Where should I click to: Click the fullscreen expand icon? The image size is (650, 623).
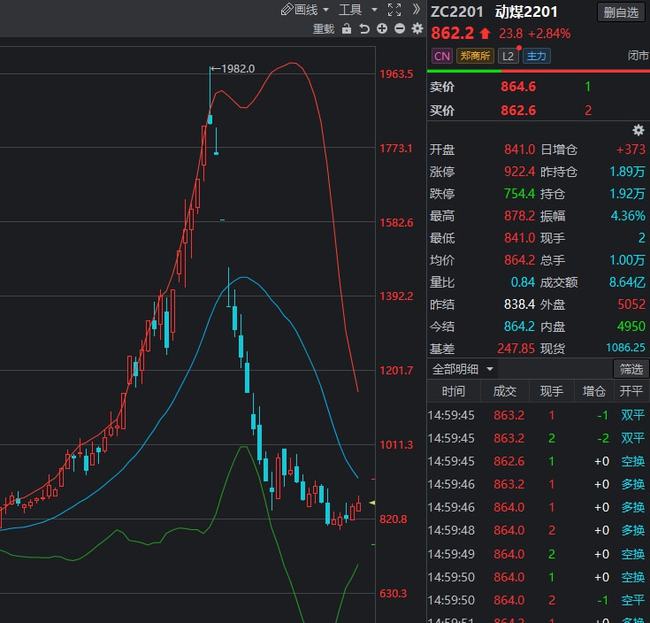(393, 9)
